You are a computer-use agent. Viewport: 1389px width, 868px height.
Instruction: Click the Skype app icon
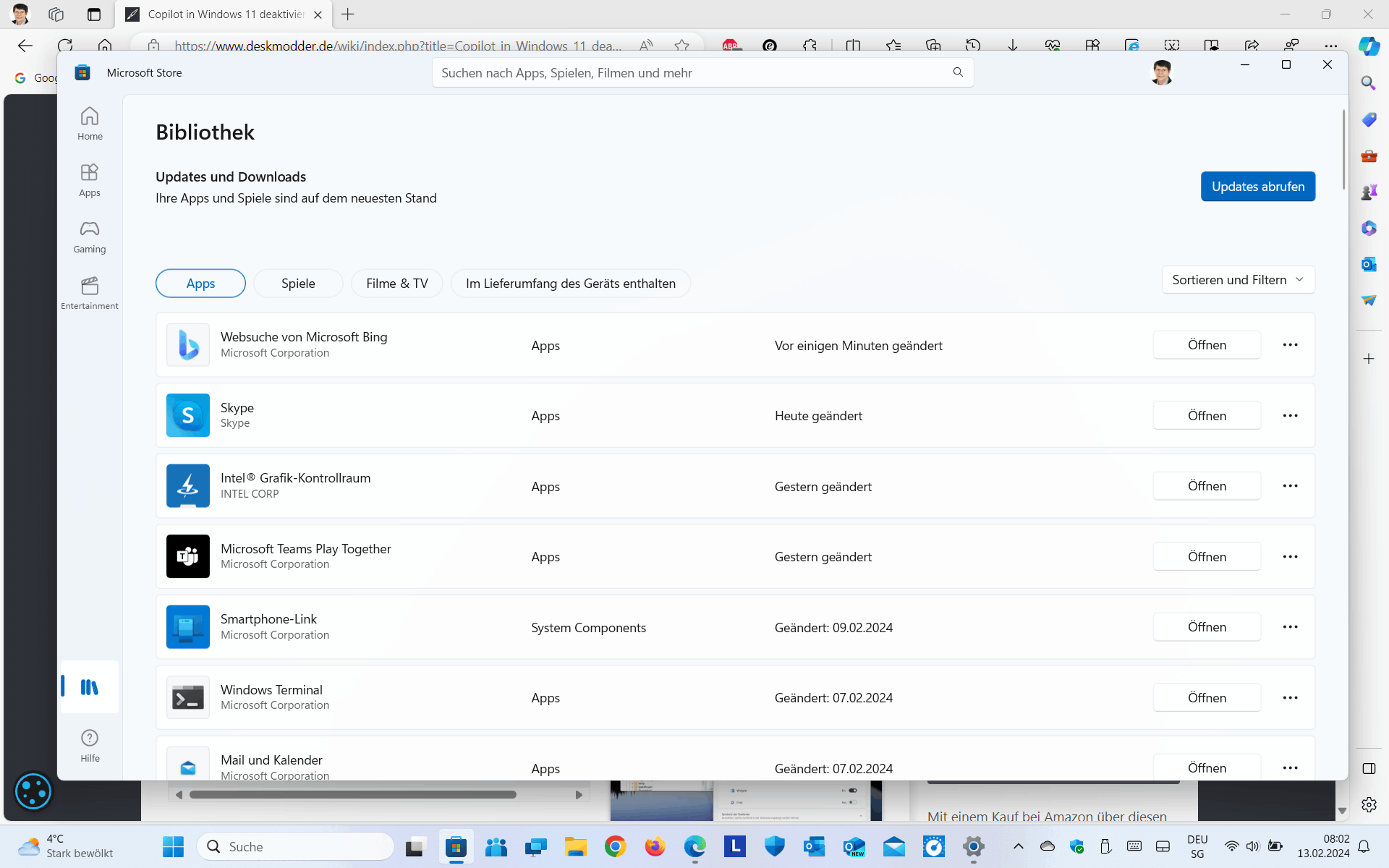point(188,415)
